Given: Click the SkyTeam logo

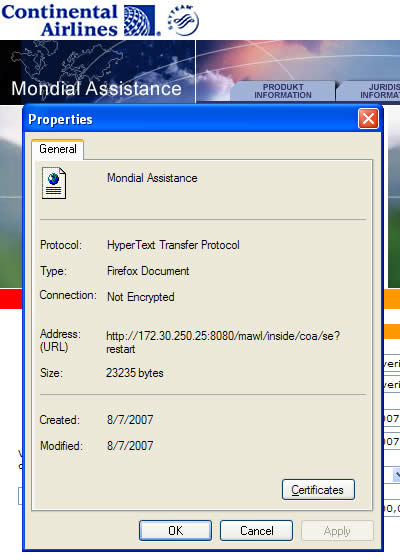Looking at the screenshot, I should coord(183,20).
